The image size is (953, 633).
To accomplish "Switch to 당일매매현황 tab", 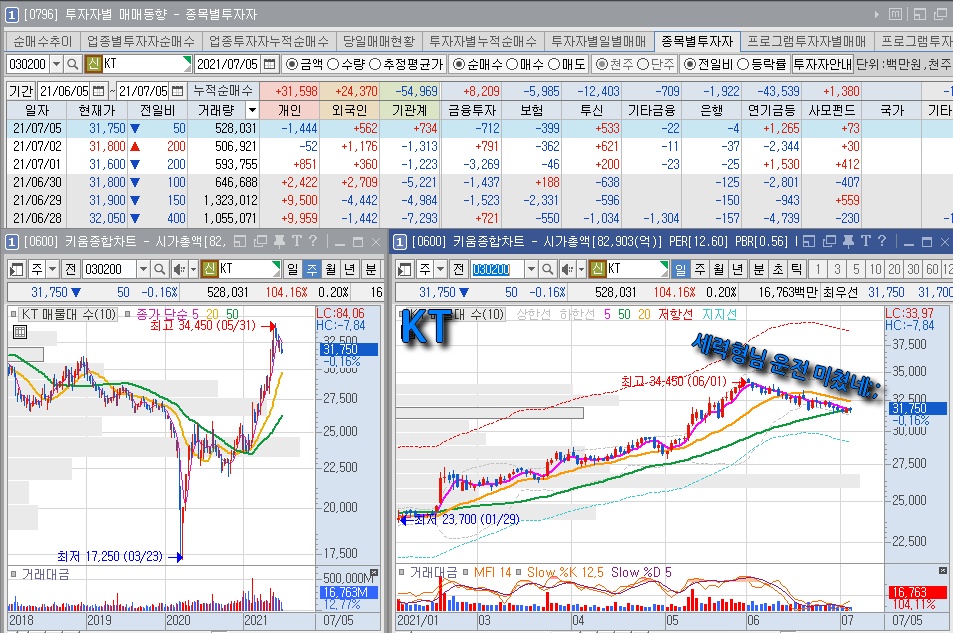I will (x=379, y=41).
